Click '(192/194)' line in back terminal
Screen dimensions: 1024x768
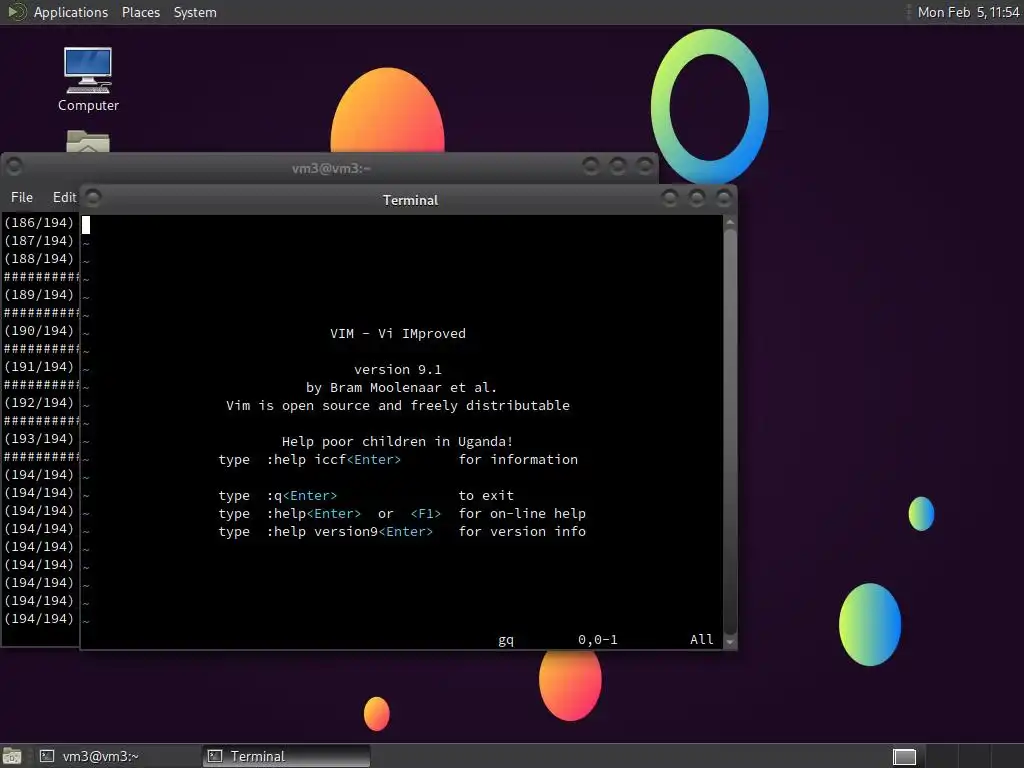point(39,403)
